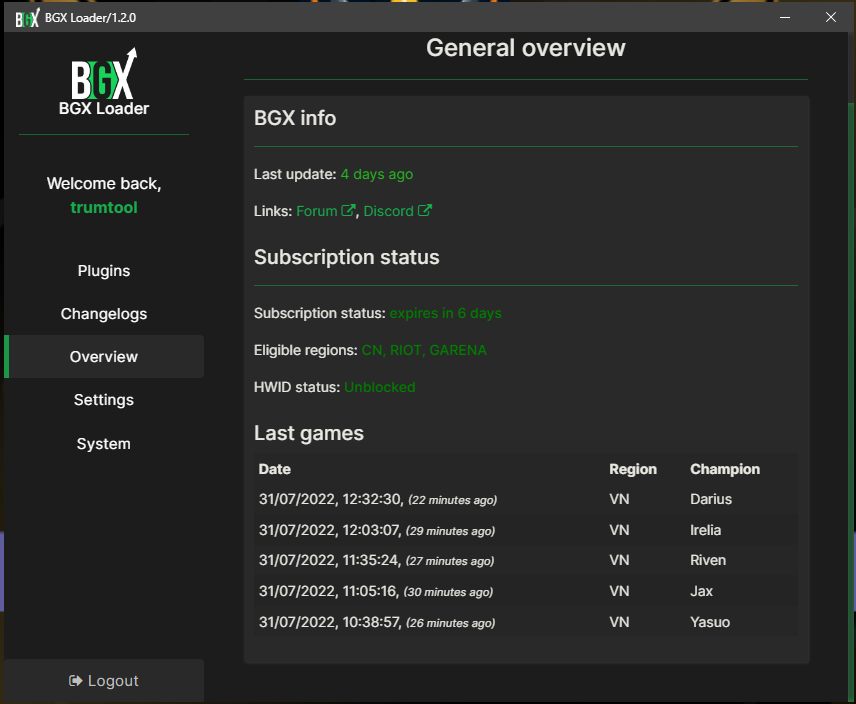Click VN region in the Yasuo row
Viewport: 856px width, 704px height.
(619, 623)
